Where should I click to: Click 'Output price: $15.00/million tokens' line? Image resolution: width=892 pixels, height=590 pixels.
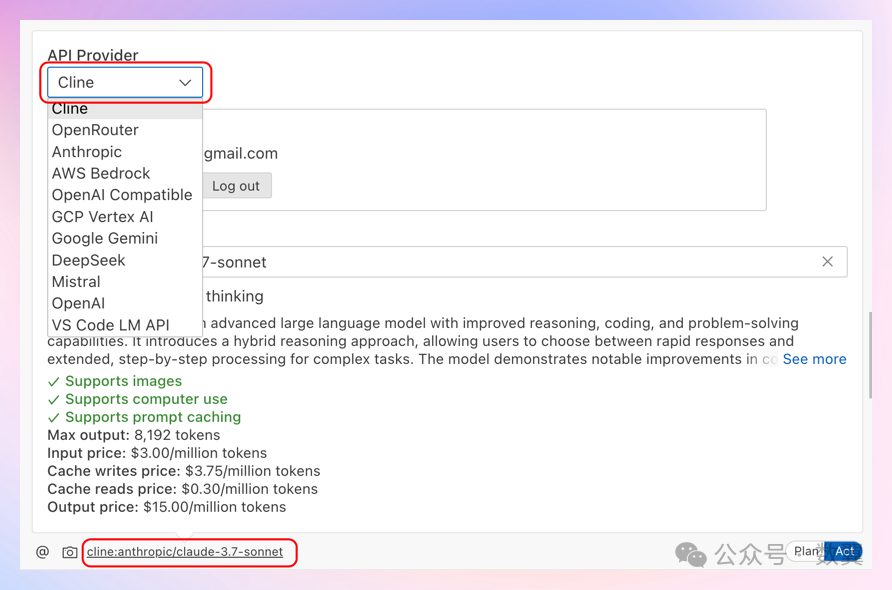coord(167,507)
